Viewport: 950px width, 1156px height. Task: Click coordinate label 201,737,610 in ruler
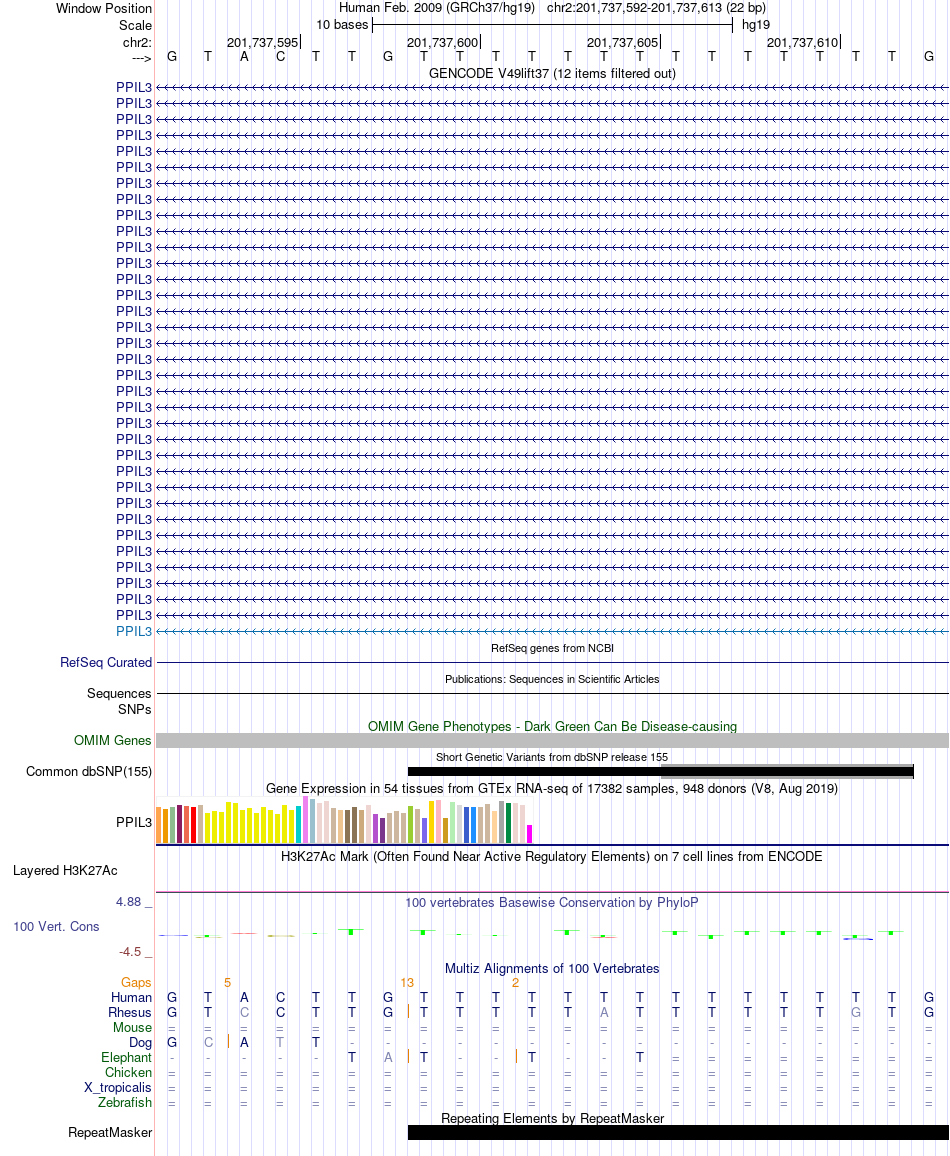(x=802, y=43)
